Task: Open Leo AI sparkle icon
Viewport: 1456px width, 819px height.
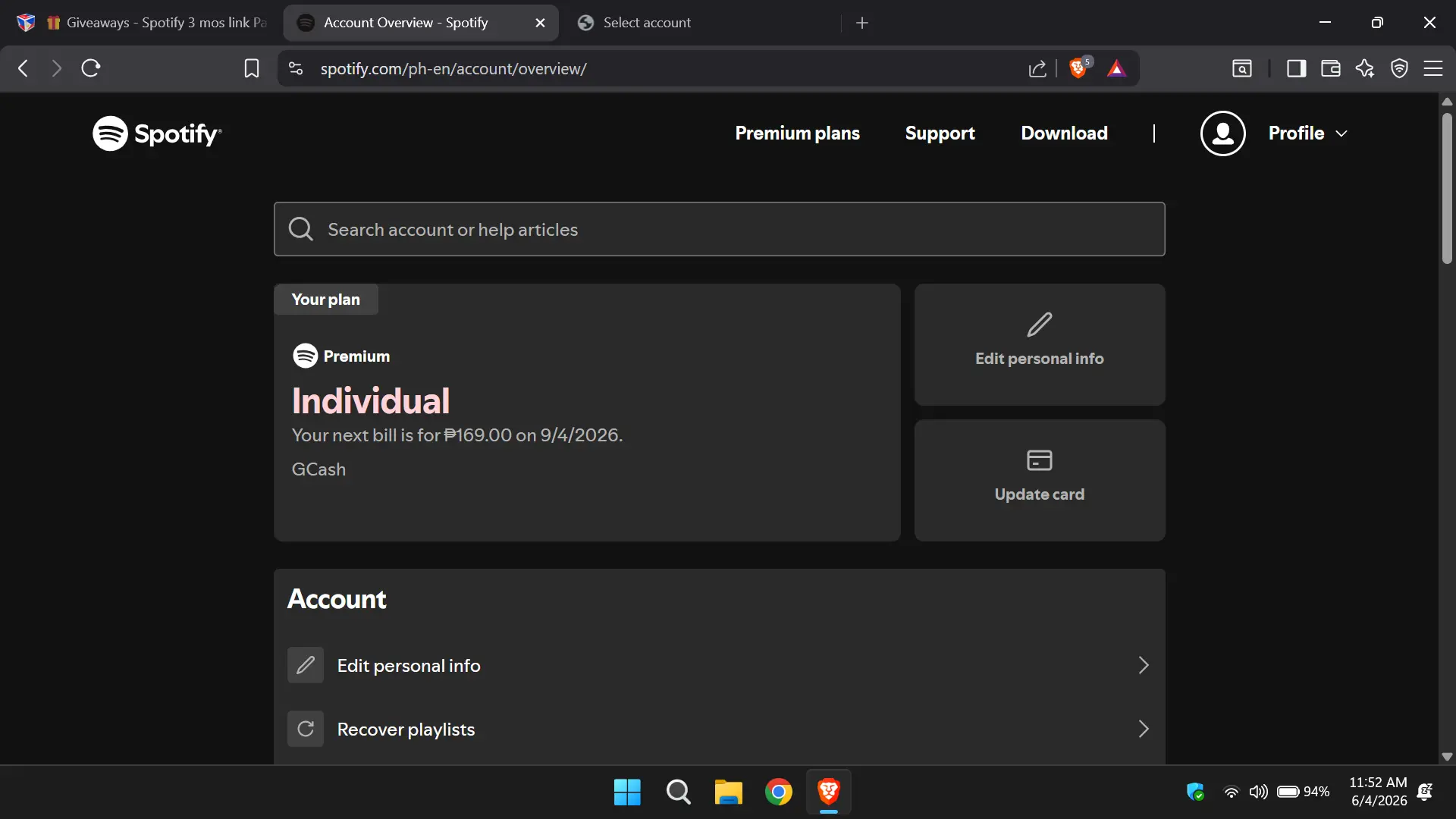Action: tap(1365, 68)
